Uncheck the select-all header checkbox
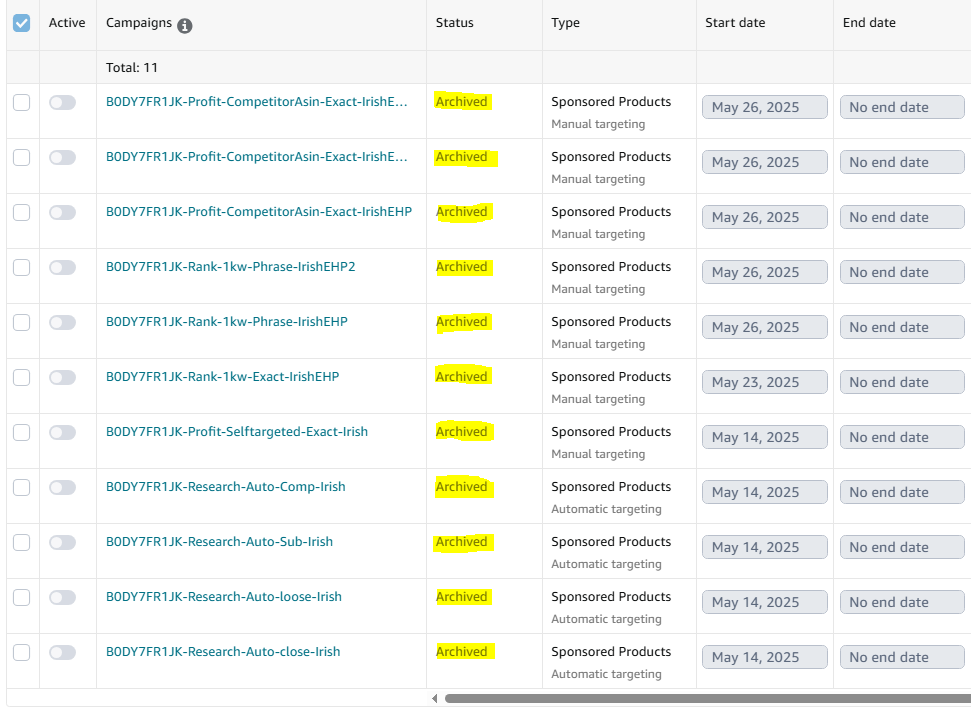The width and height of the screenshot is (971, 725). (x=21, y=23)
